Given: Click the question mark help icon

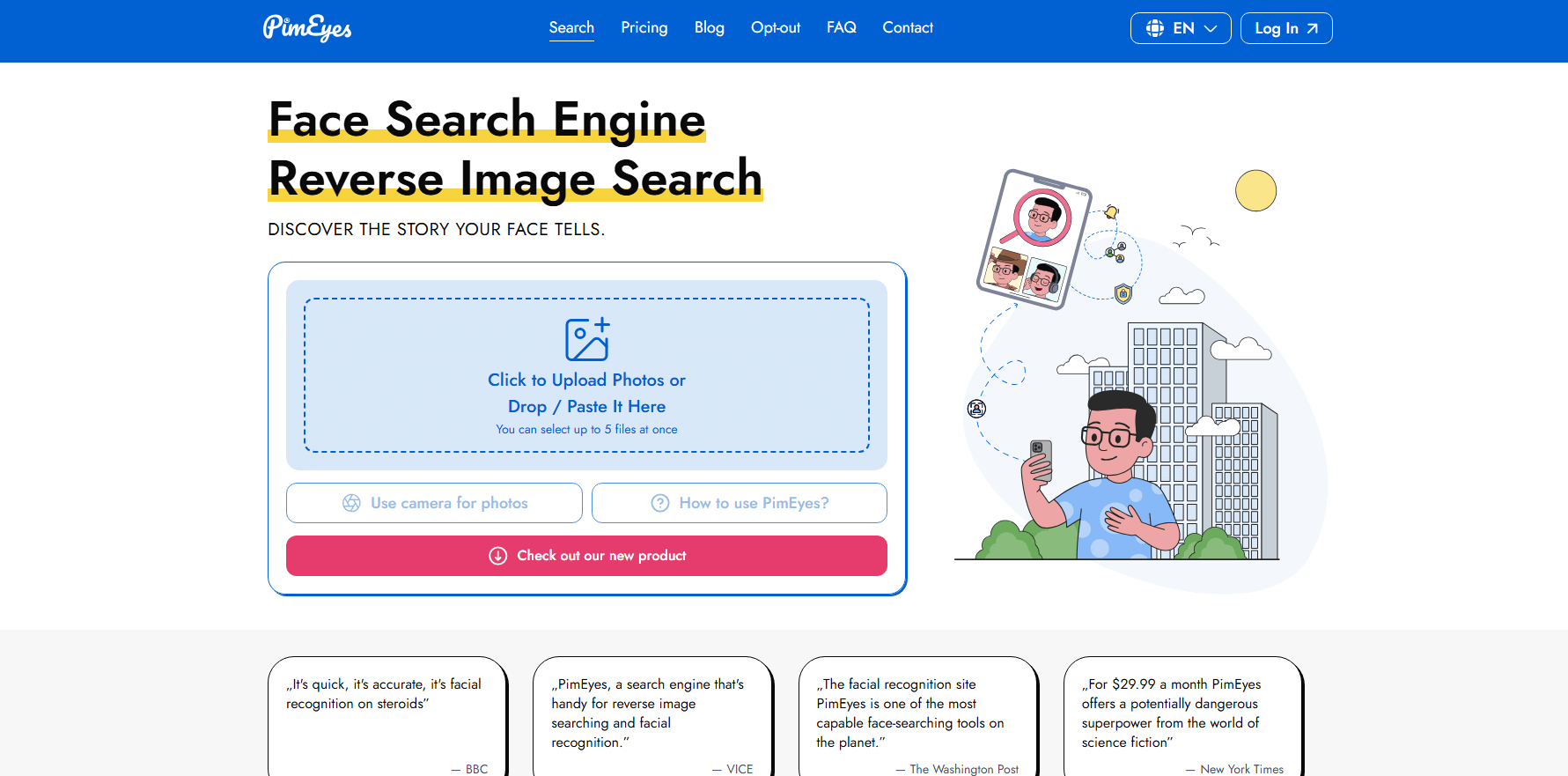Looking at the screenshot, I should click(x=660, y=503).
